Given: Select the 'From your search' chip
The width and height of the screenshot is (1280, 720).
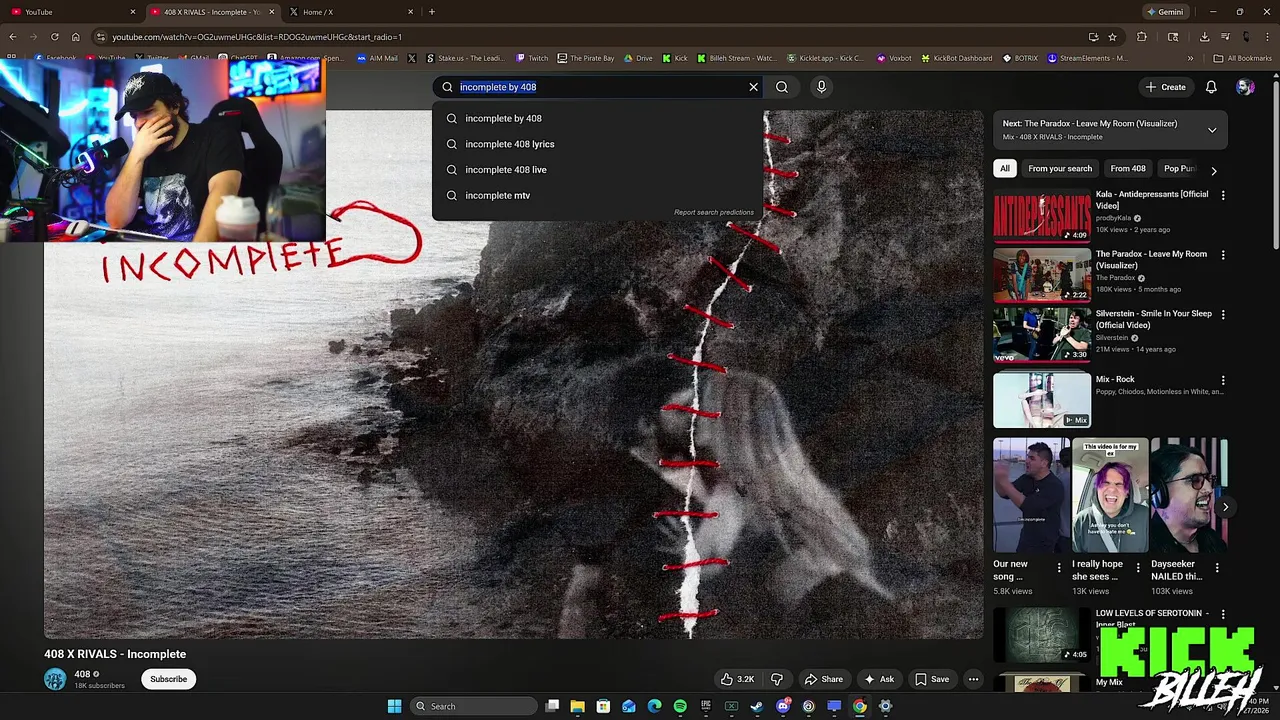Looking at the screenshot, I should (1060, 169).
